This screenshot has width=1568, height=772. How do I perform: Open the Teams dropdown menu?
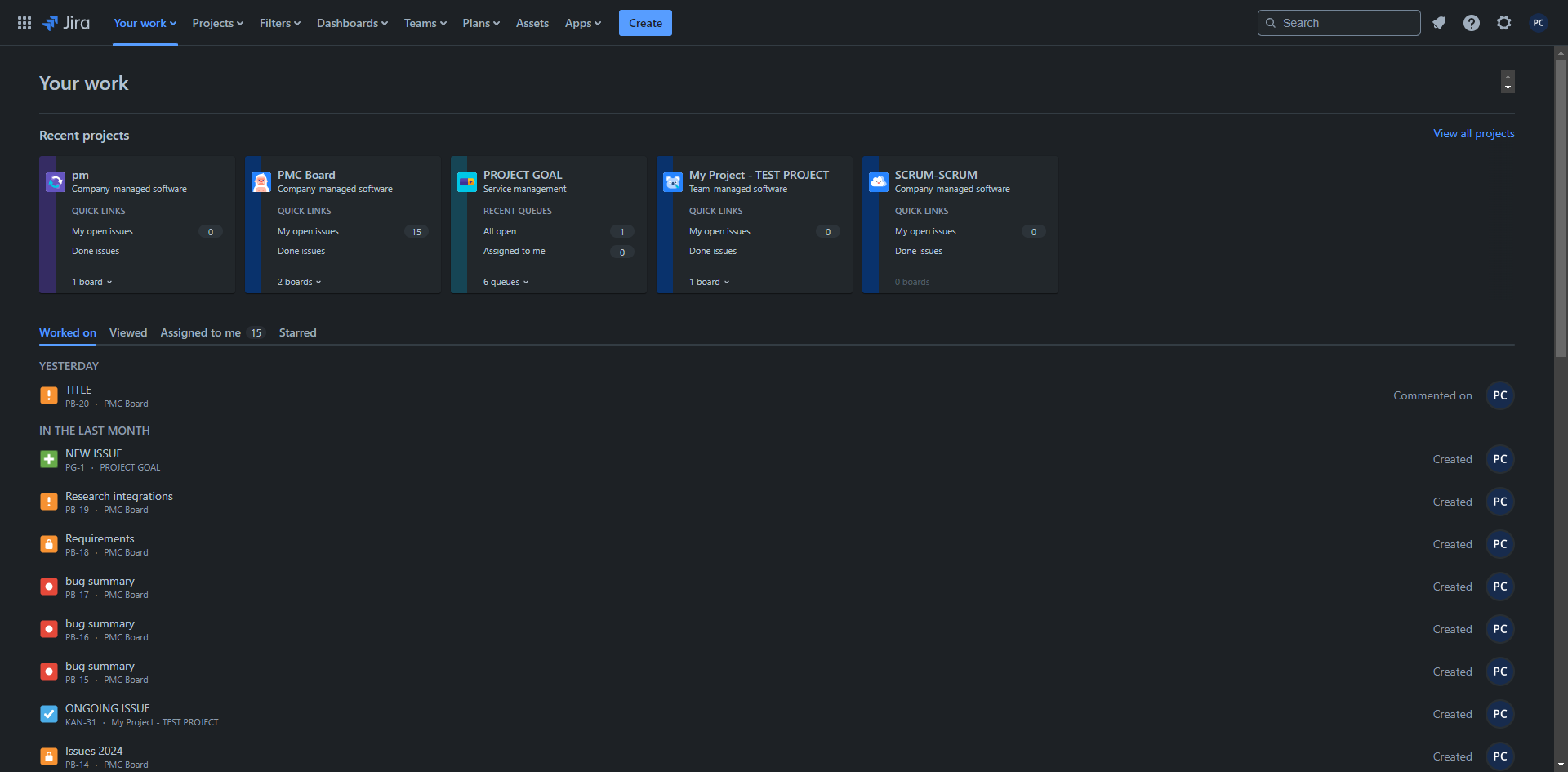pos(425,23)
